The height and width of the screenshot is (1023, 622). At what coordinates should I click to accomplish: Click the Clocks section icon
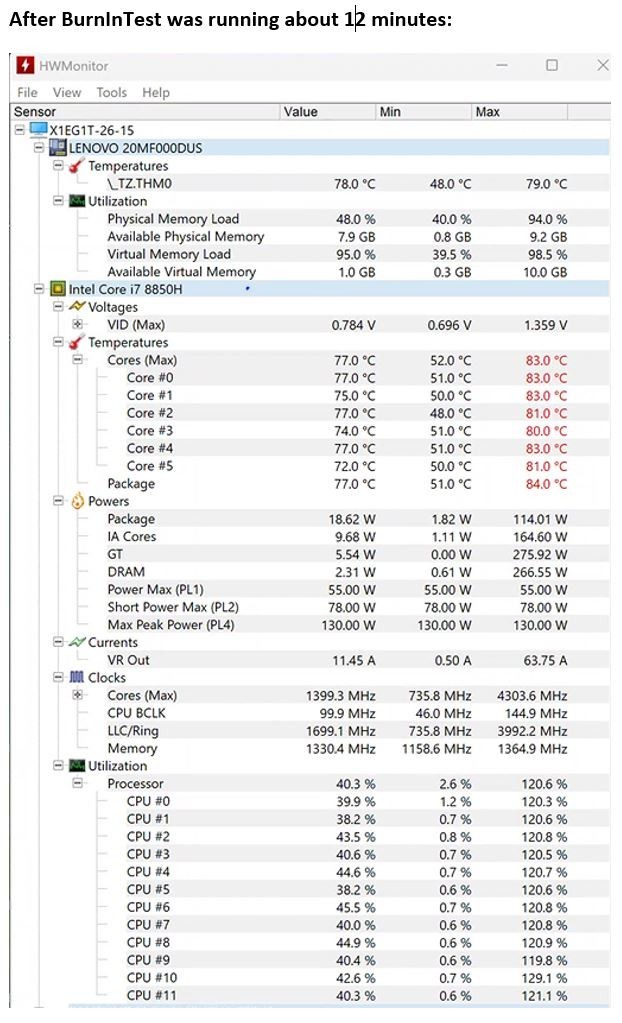tap(77, 677)
